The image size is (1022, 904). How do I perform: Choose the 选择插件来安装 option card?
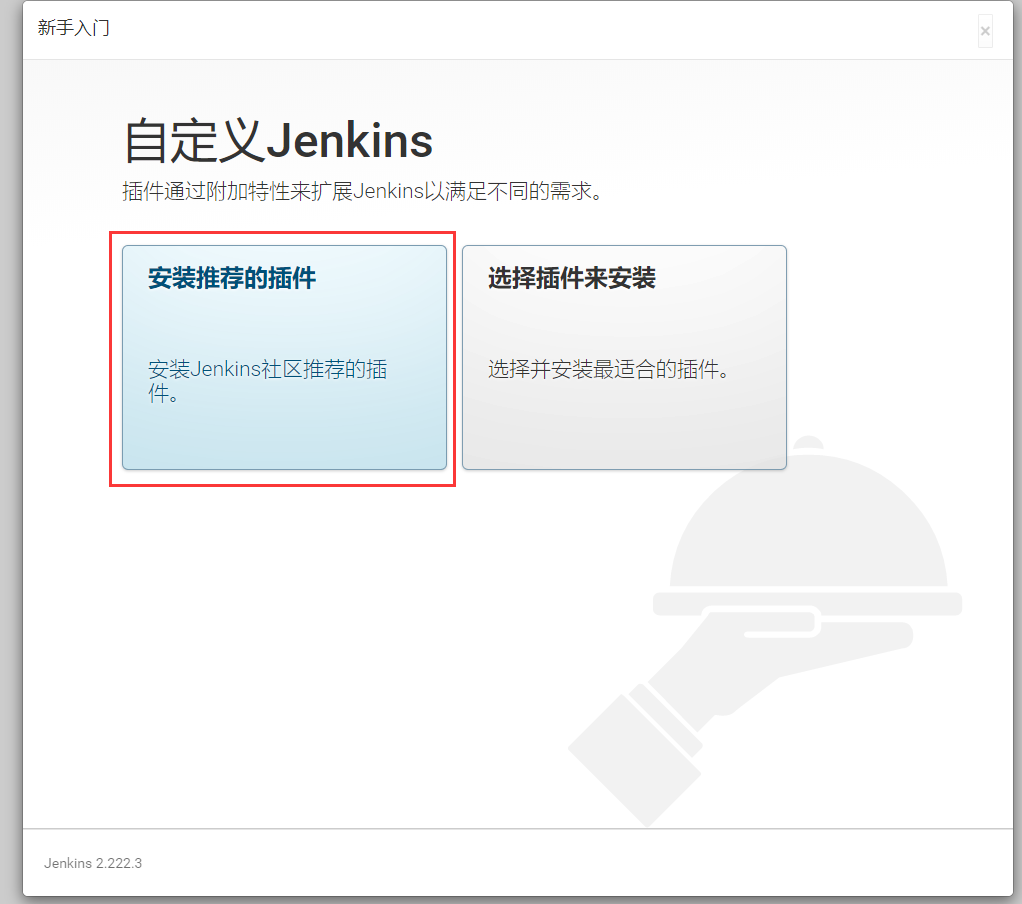coord(624,357)
